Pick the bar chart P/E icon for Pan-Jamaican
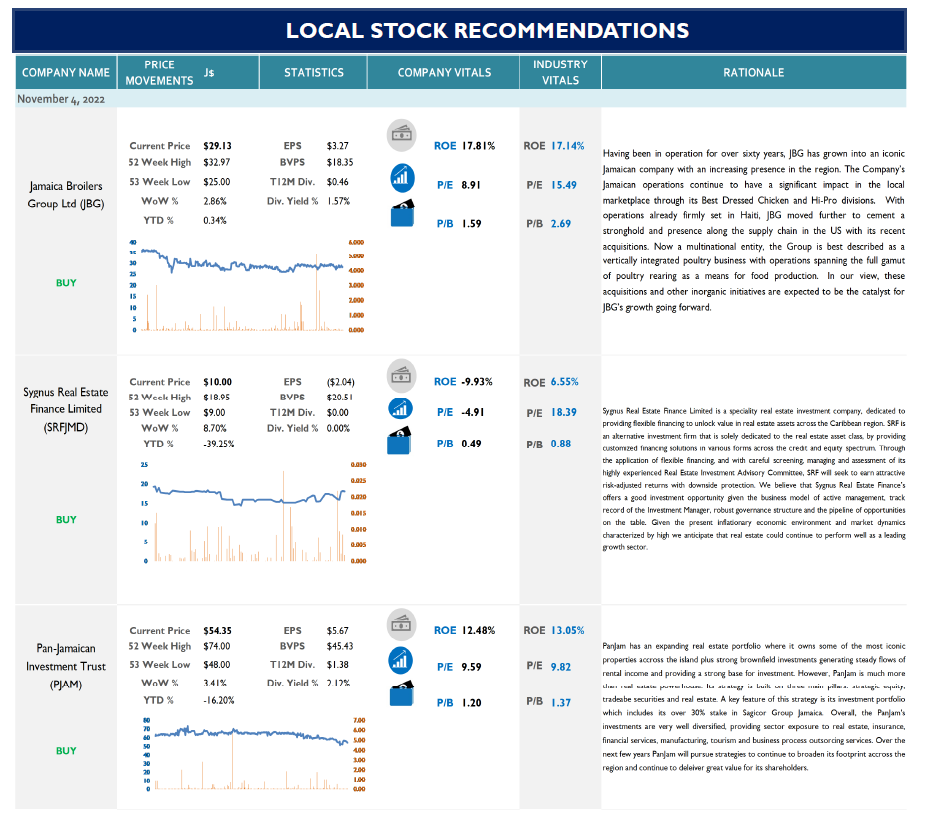Screen dimensions: 932x818 point(401,661)
